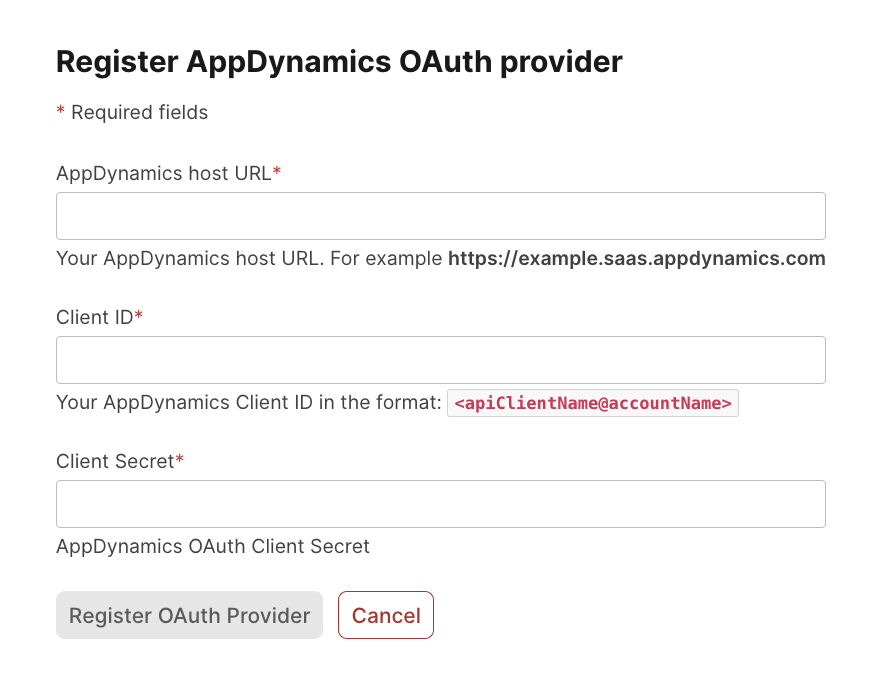
Task: Focus the empty Client Secret text box
Action: (440, 503)
